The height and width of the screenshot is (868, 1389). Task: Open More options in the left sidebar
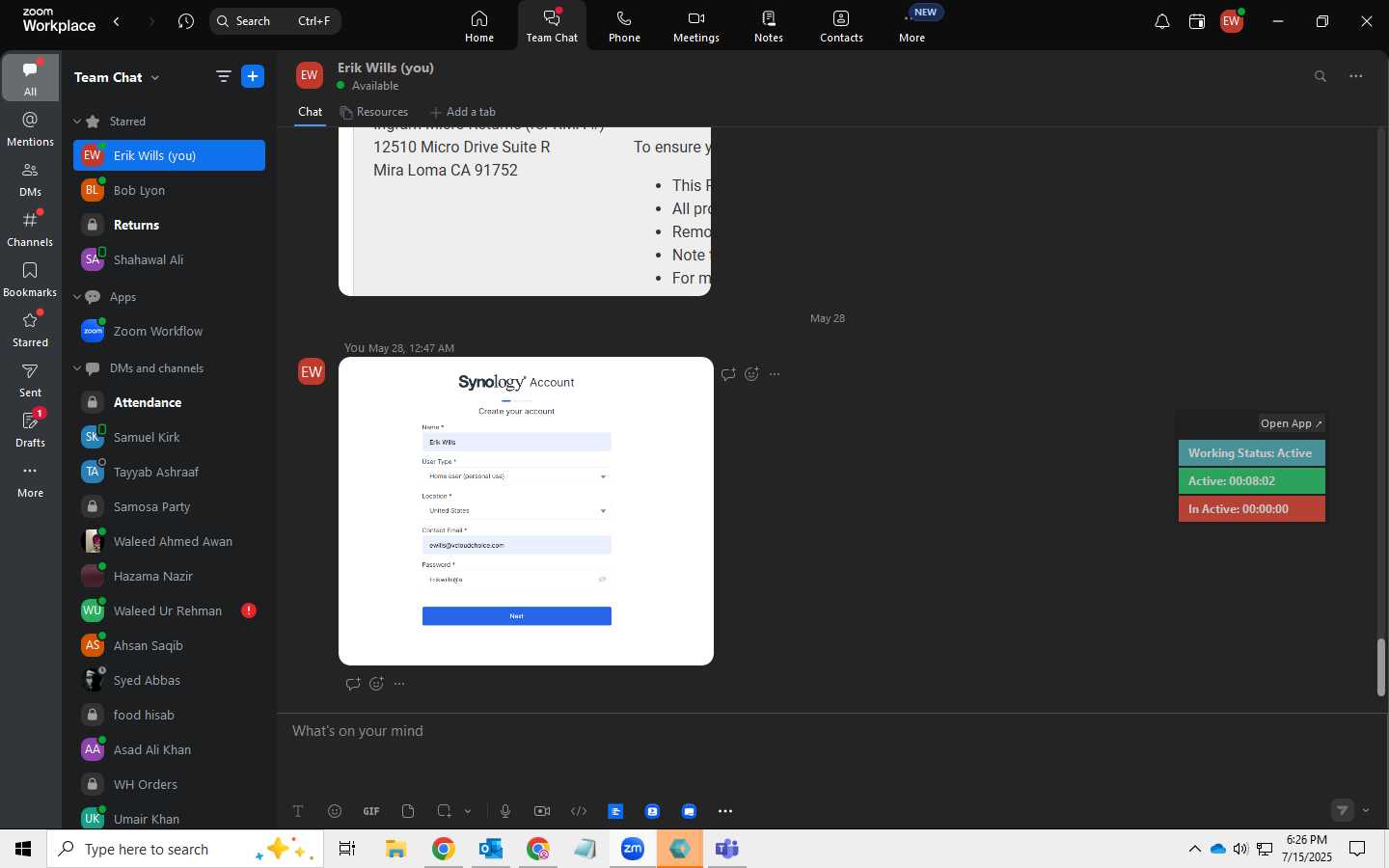[31, 480]
